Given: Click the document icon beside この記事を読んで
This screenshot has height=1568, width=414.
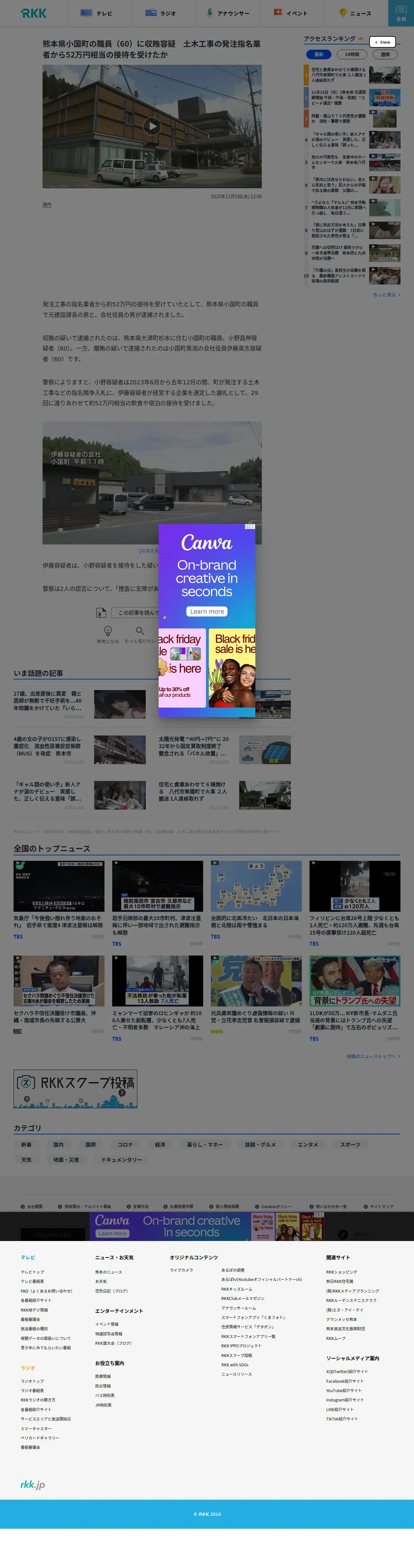Looking at the screenshot, I should (x=101, y=612).
